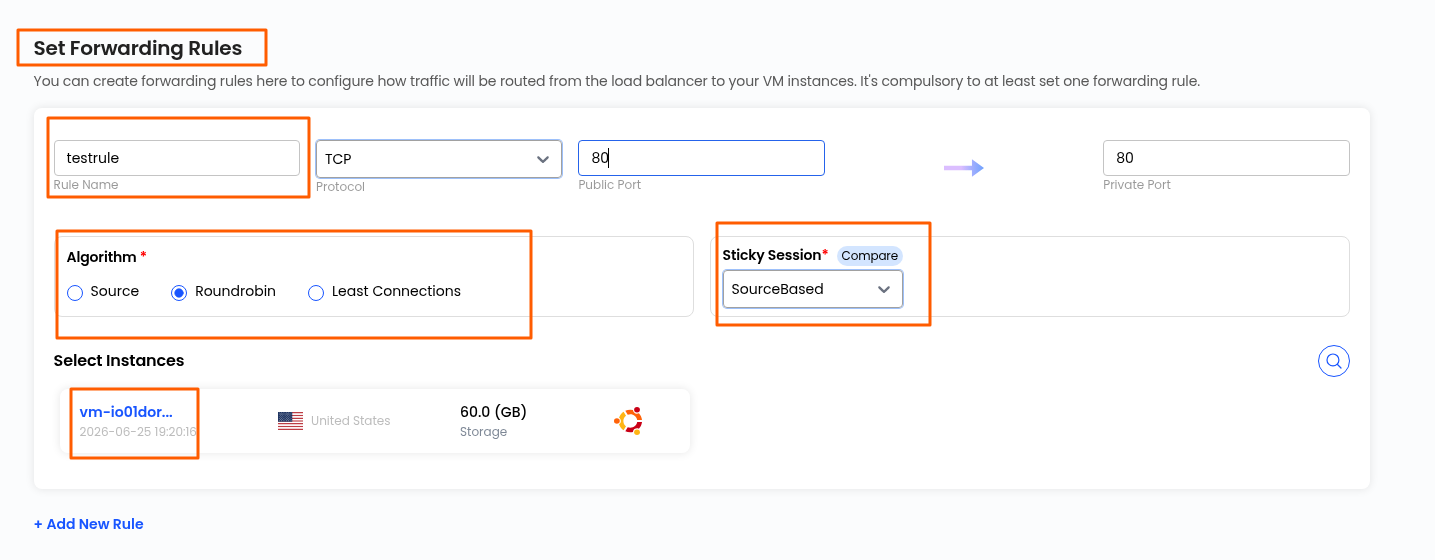Click the TCP protocol dropdown chevron

tap(543, 159)
